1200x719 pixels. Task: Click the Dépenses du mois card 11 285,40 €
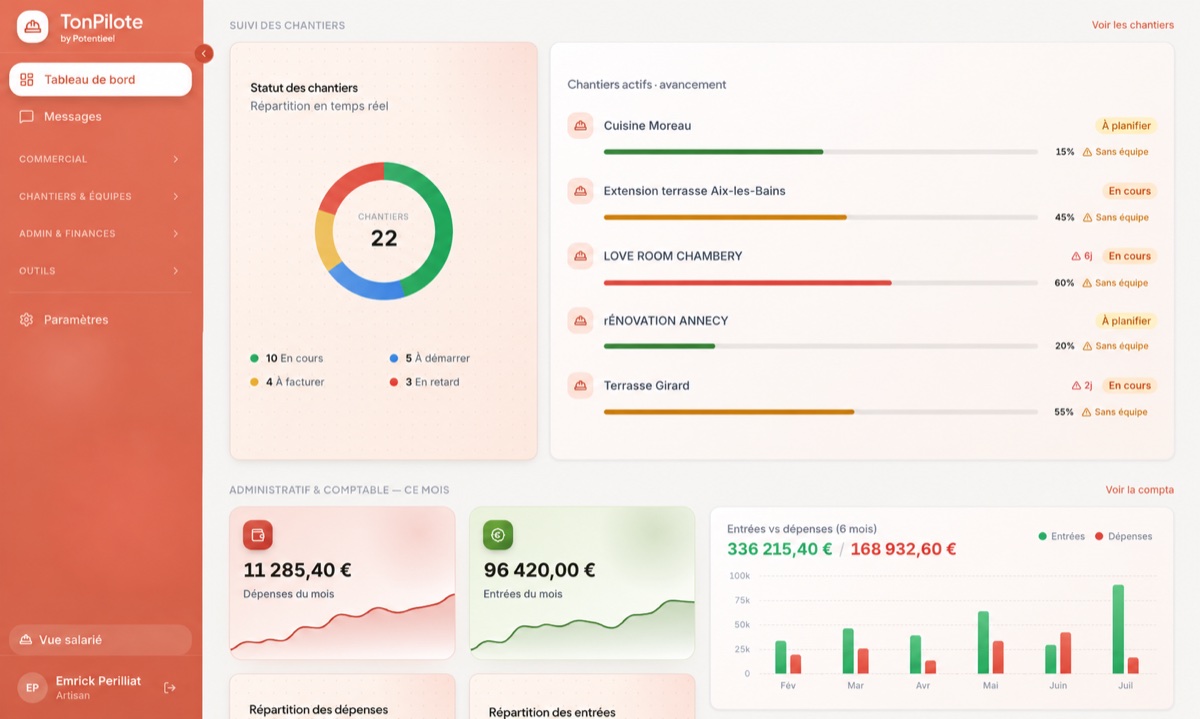pyautogui.click(x=342, y=583)
